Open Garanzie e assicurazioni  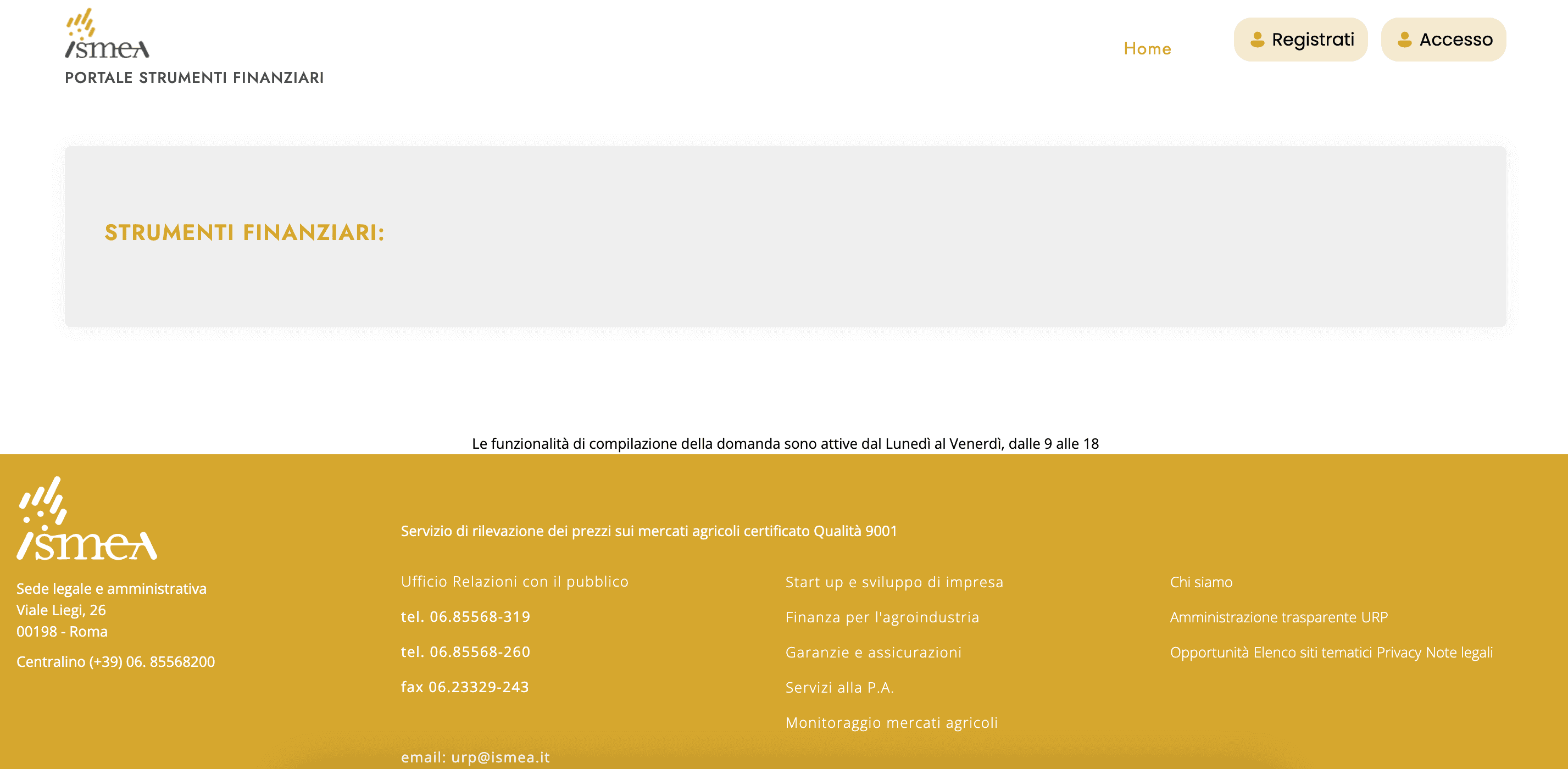point(873,652)
